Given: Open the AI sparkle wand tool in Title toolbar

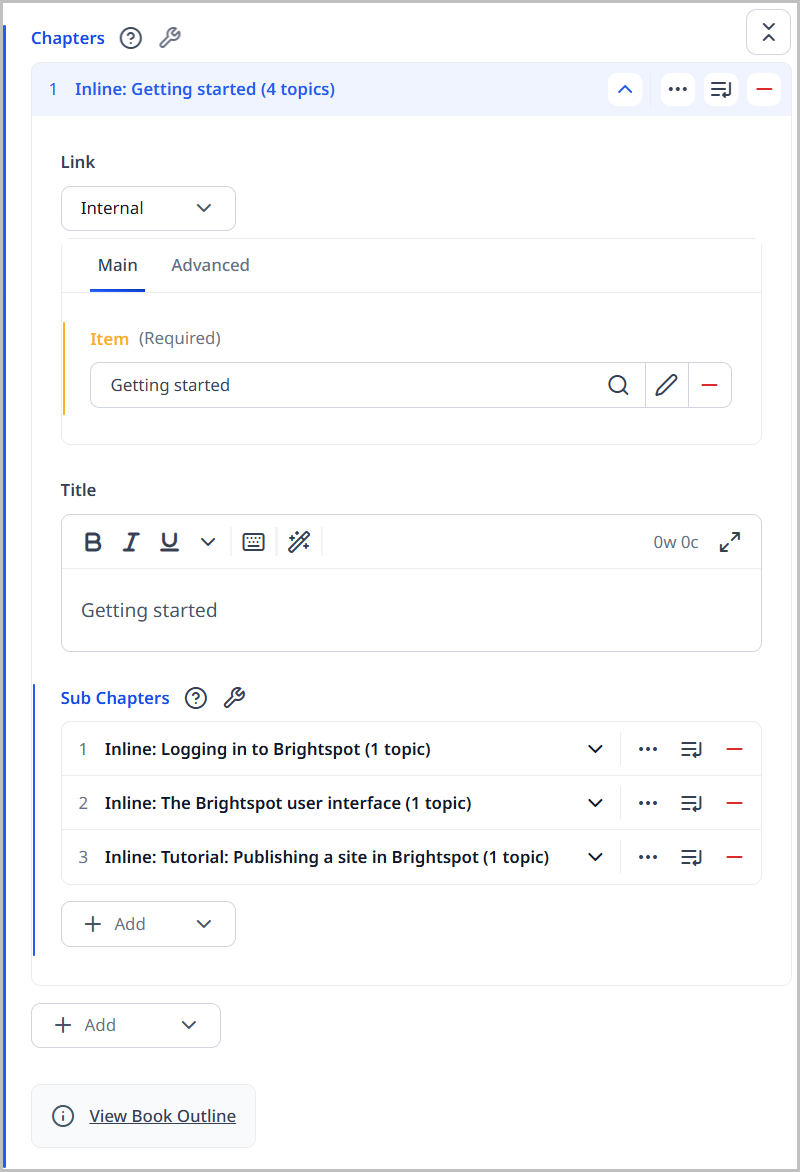Looking at the screenshot, I should pyautogui.click(x=299, y=542).
